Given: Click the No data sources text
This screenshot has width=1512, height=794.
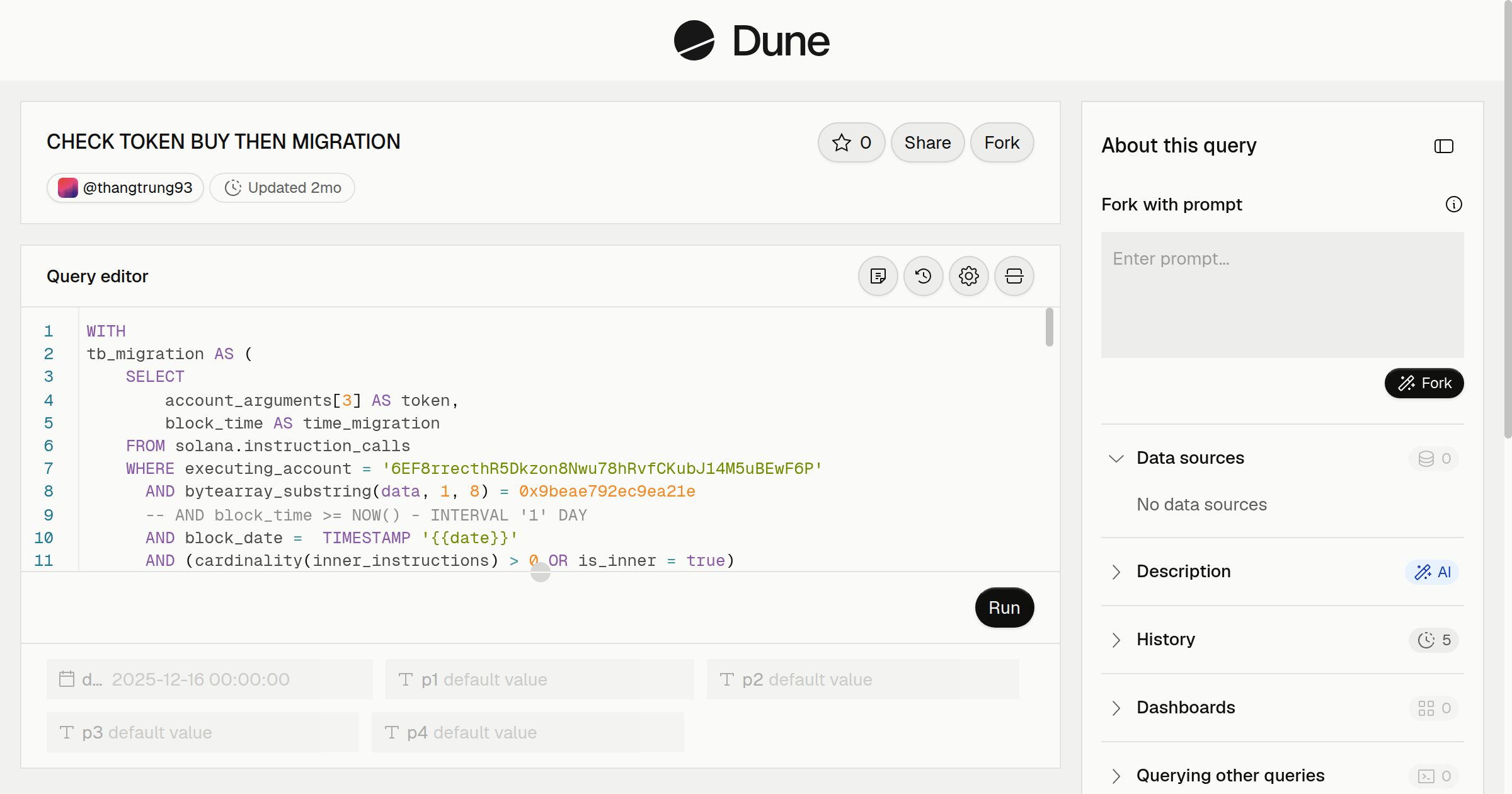Looking at the screenshot, I should click(x=1201, y=505).
